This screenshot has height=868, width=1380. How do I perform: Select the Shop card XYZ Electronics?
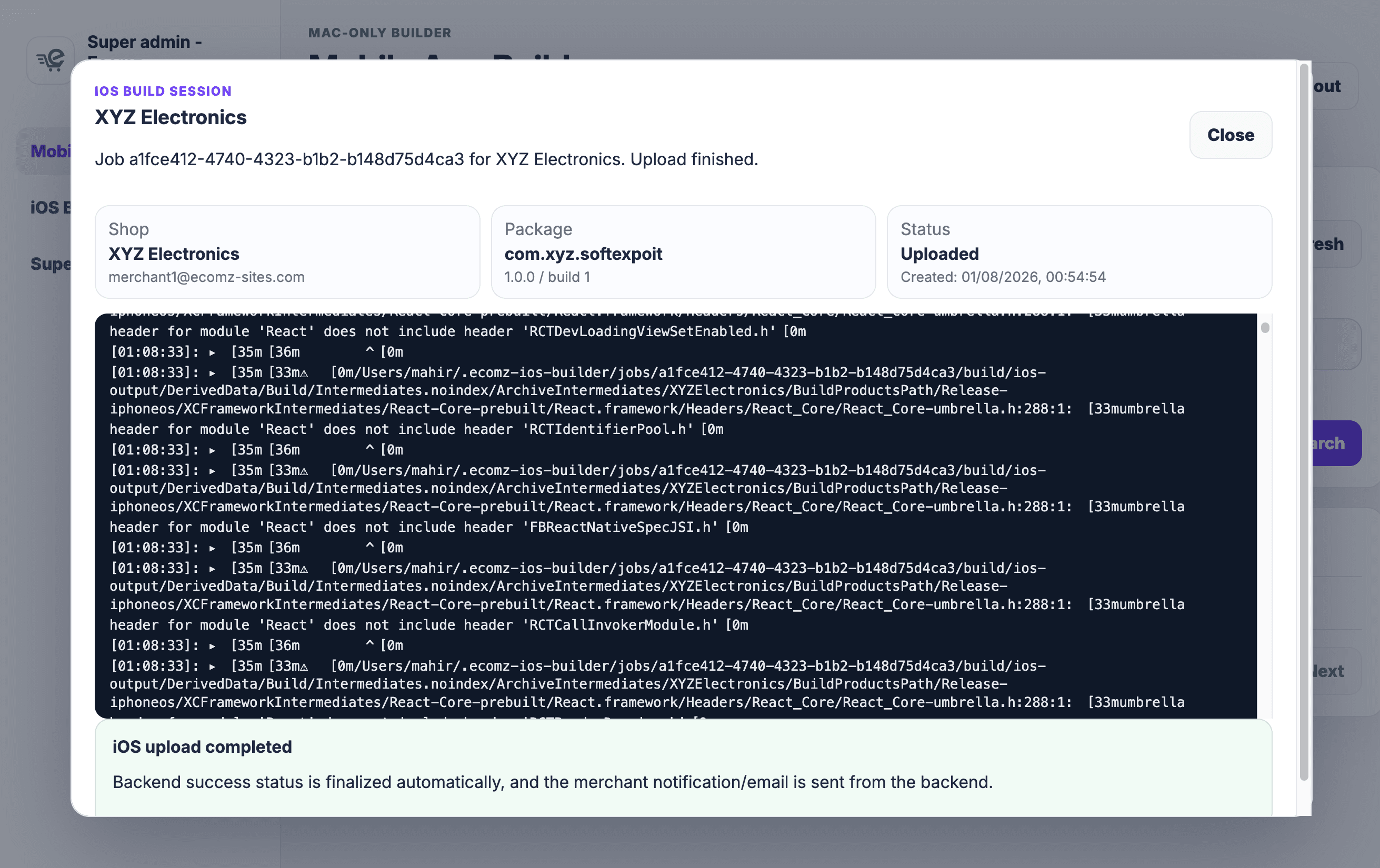tap(287, 252)
